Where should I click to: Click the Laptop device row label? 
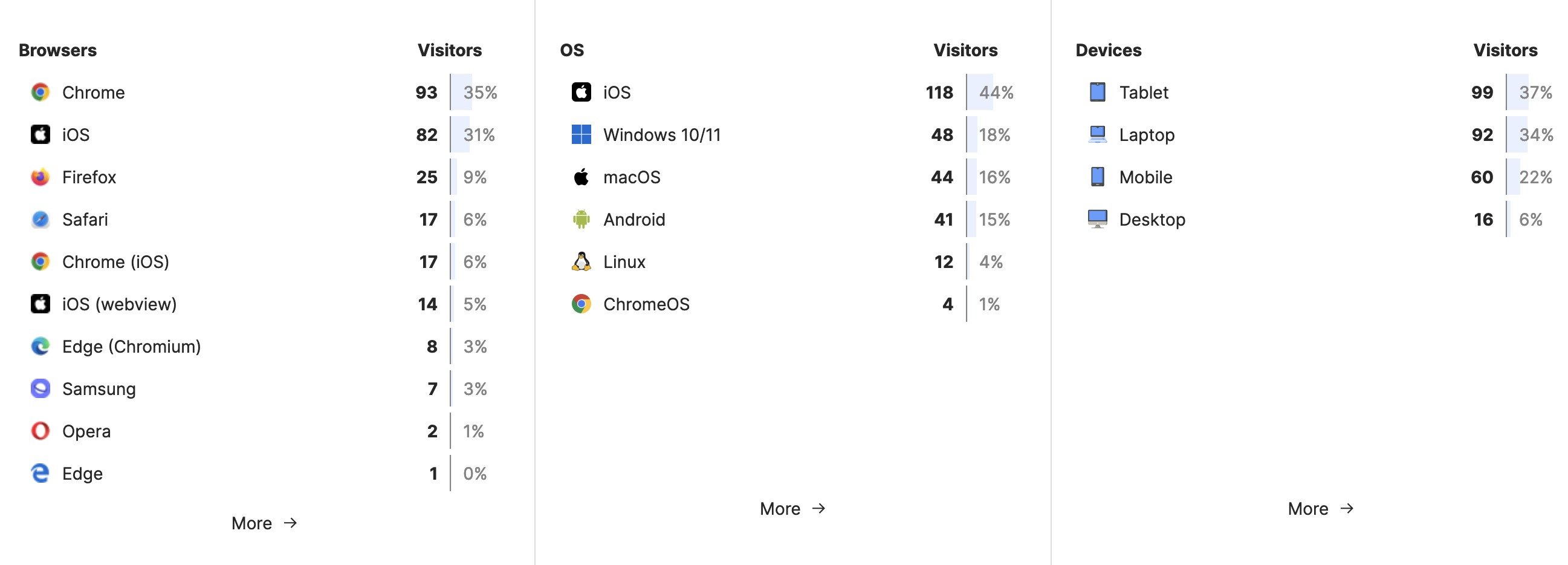click(x=1147, y=135)
